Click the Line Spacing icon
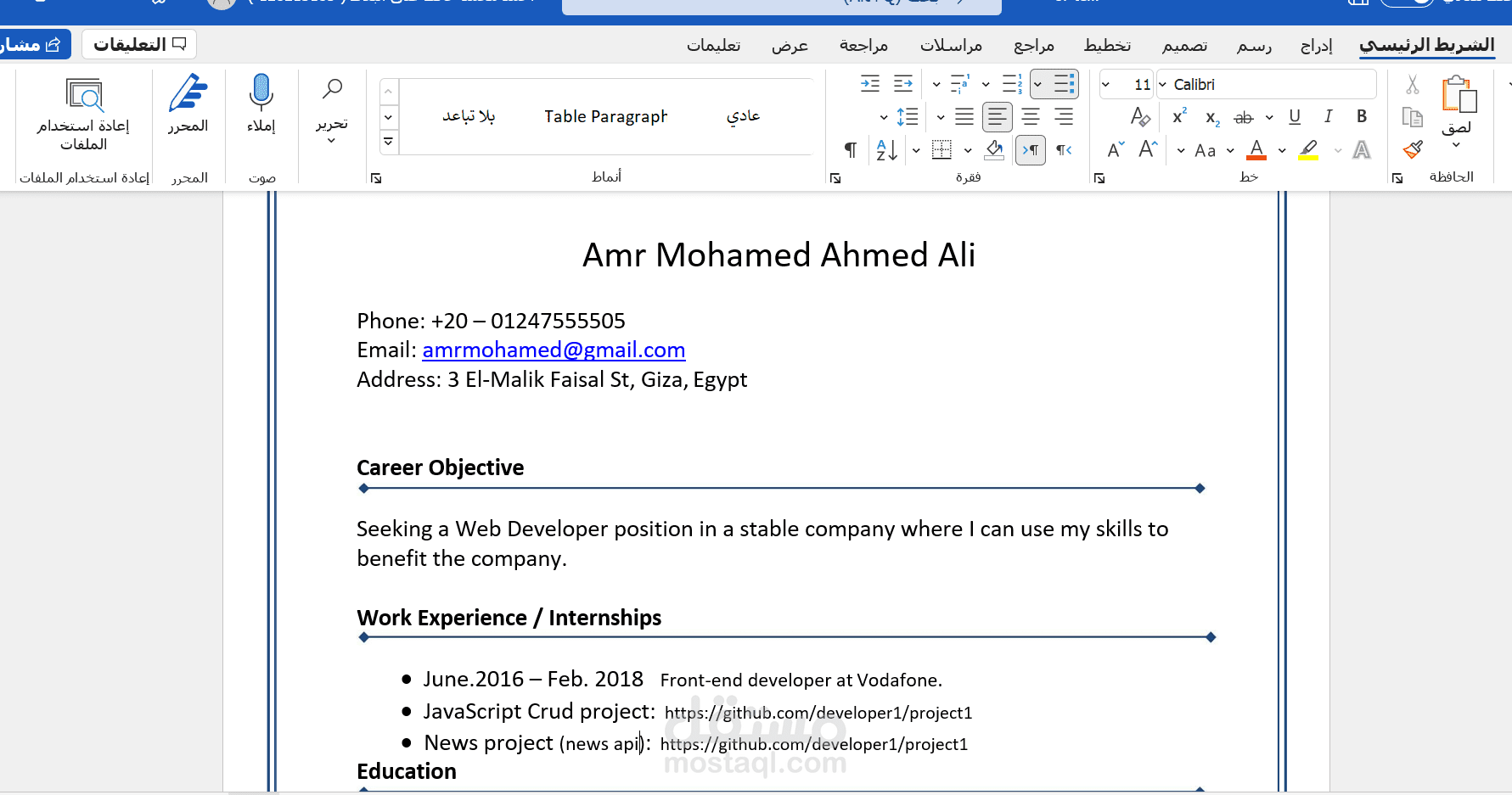The width and height of the screenshot is (1512, 795). (x=908, y=117)
